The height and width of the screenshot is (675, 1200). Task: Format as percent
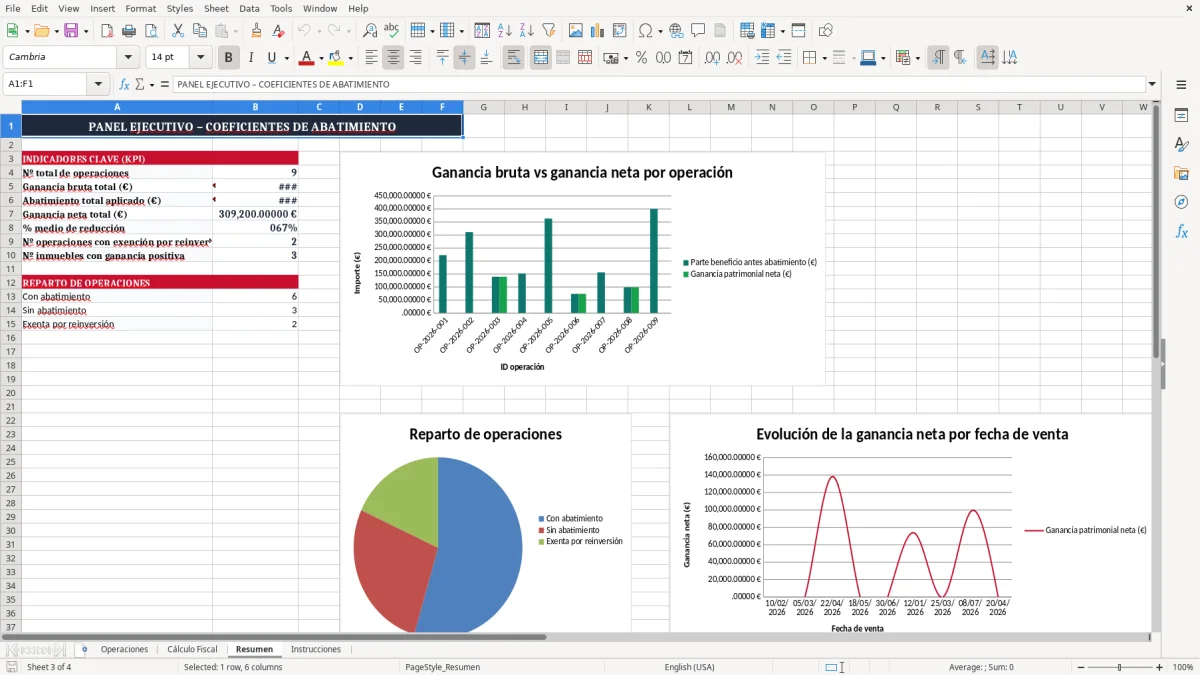[x=641, y=58]
